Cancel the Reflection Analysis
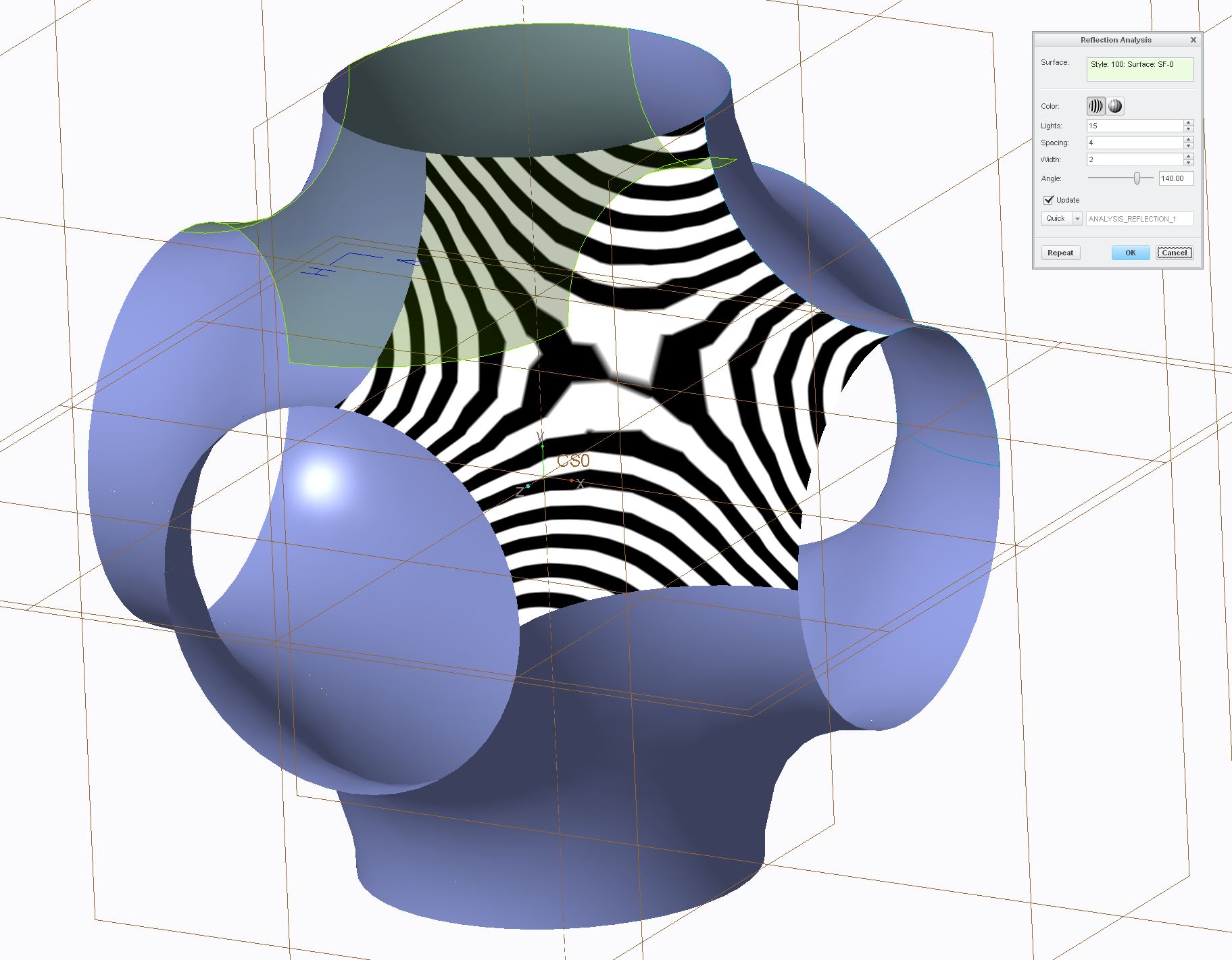The height and width of the screenshot is (960, 1232). pyautogui.click(x=1175, y=253)
